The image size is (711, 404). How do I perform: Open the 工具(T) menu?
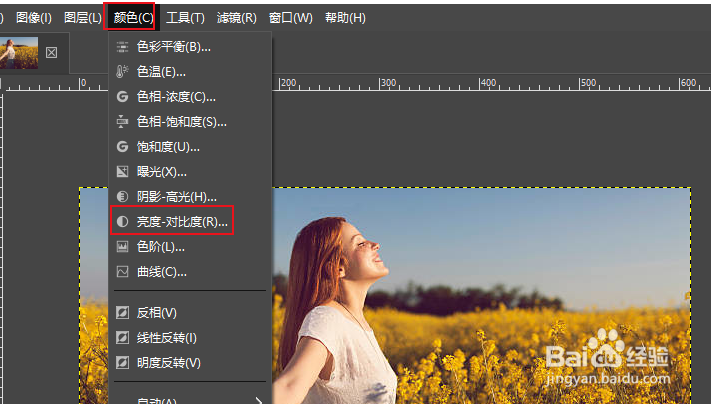[185, 18]
